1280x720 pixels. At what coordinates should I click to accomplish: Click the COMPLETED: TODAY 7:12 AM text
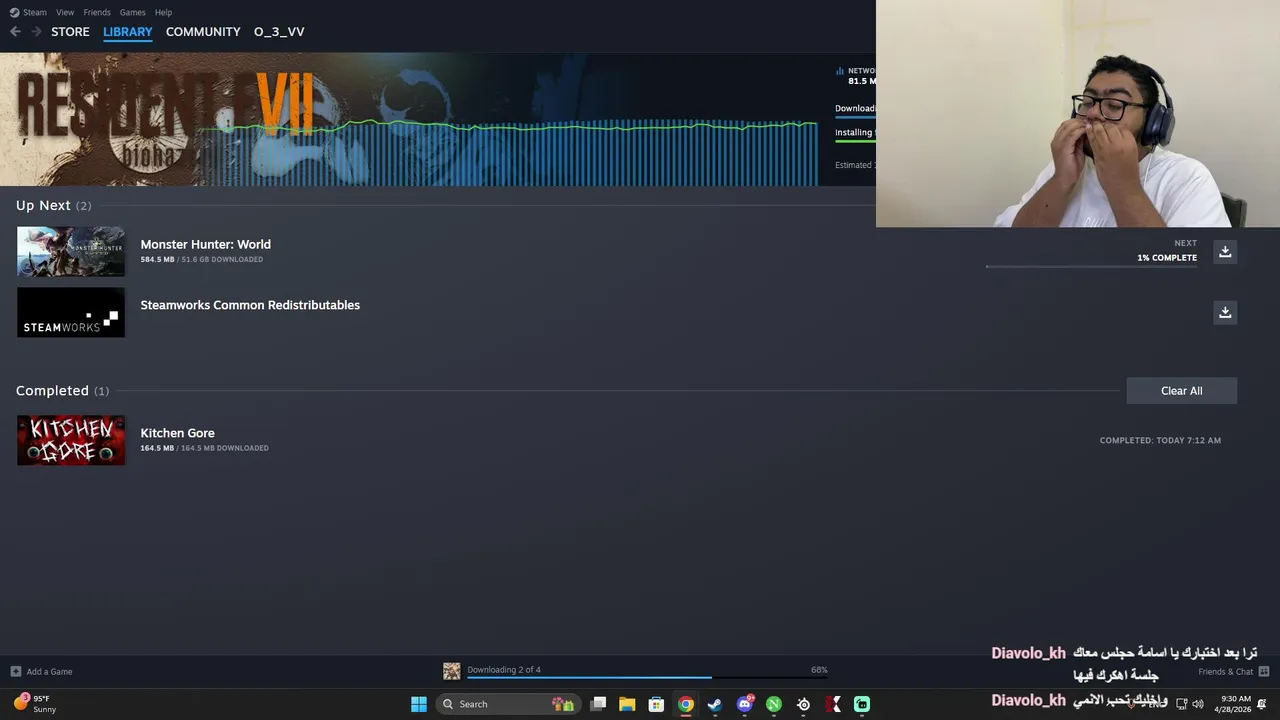coord(1160,440)
